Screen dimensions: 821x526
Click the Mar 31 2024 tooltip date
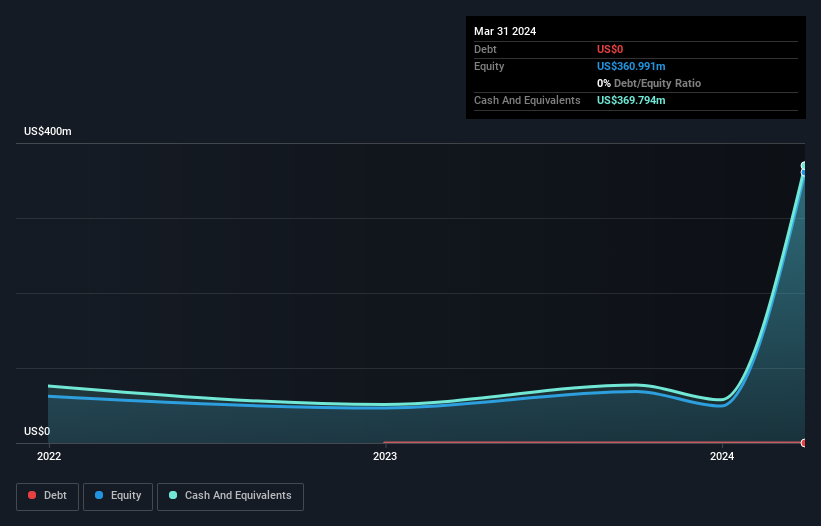(x=505, y=31)
